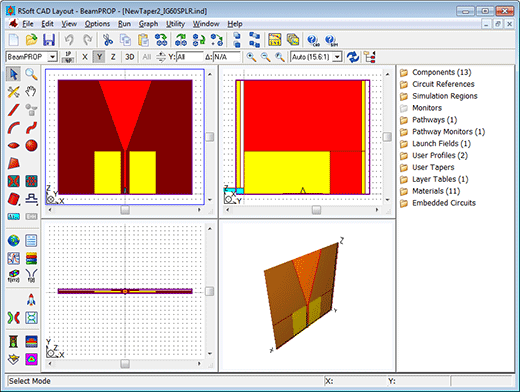
Task: Click the Undo arrow icon
Action: pyautogui.click(x=69, y=40)
